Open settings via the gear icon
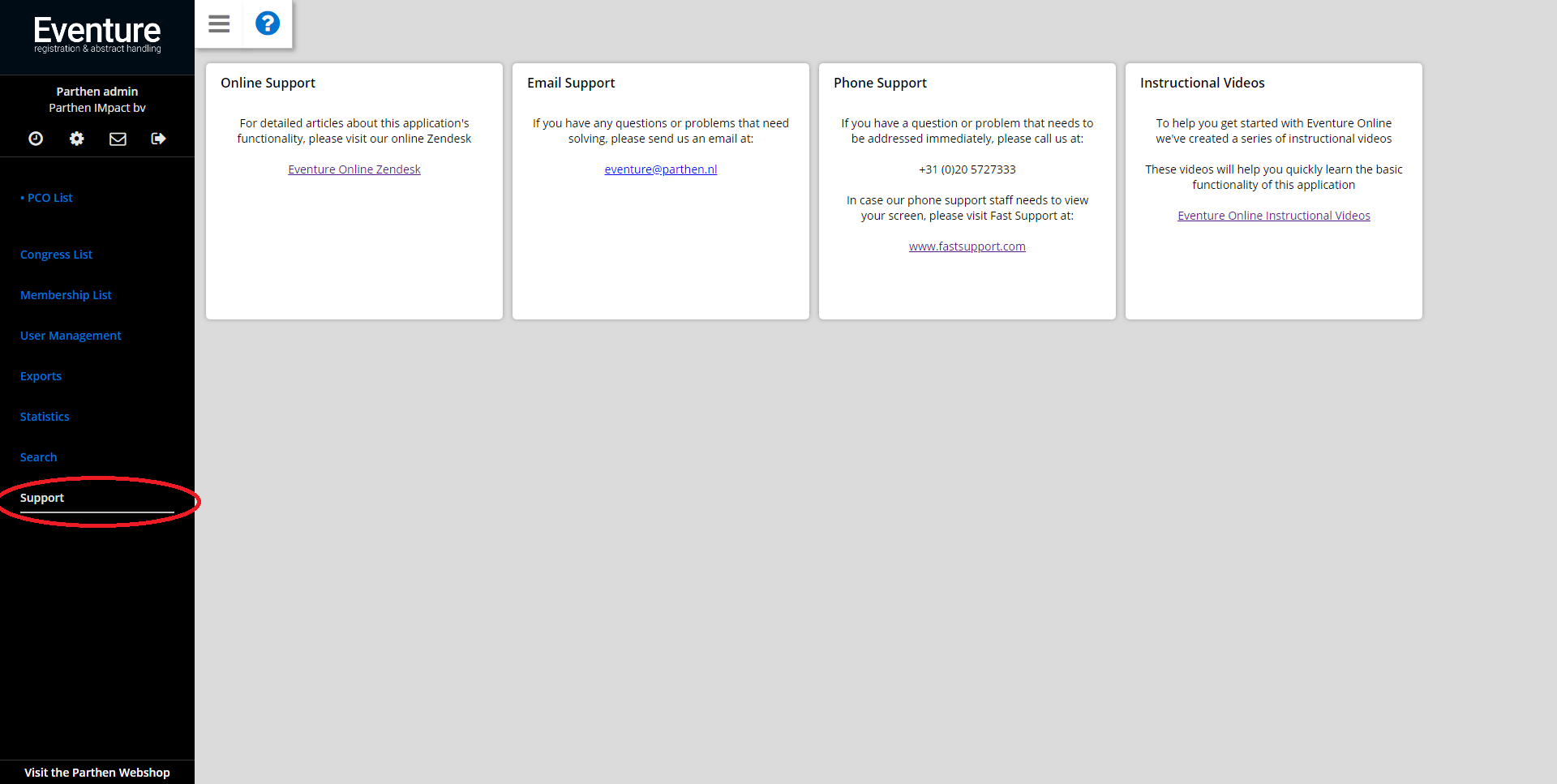Screen dimensions: 1557x784 pos(76,139)
